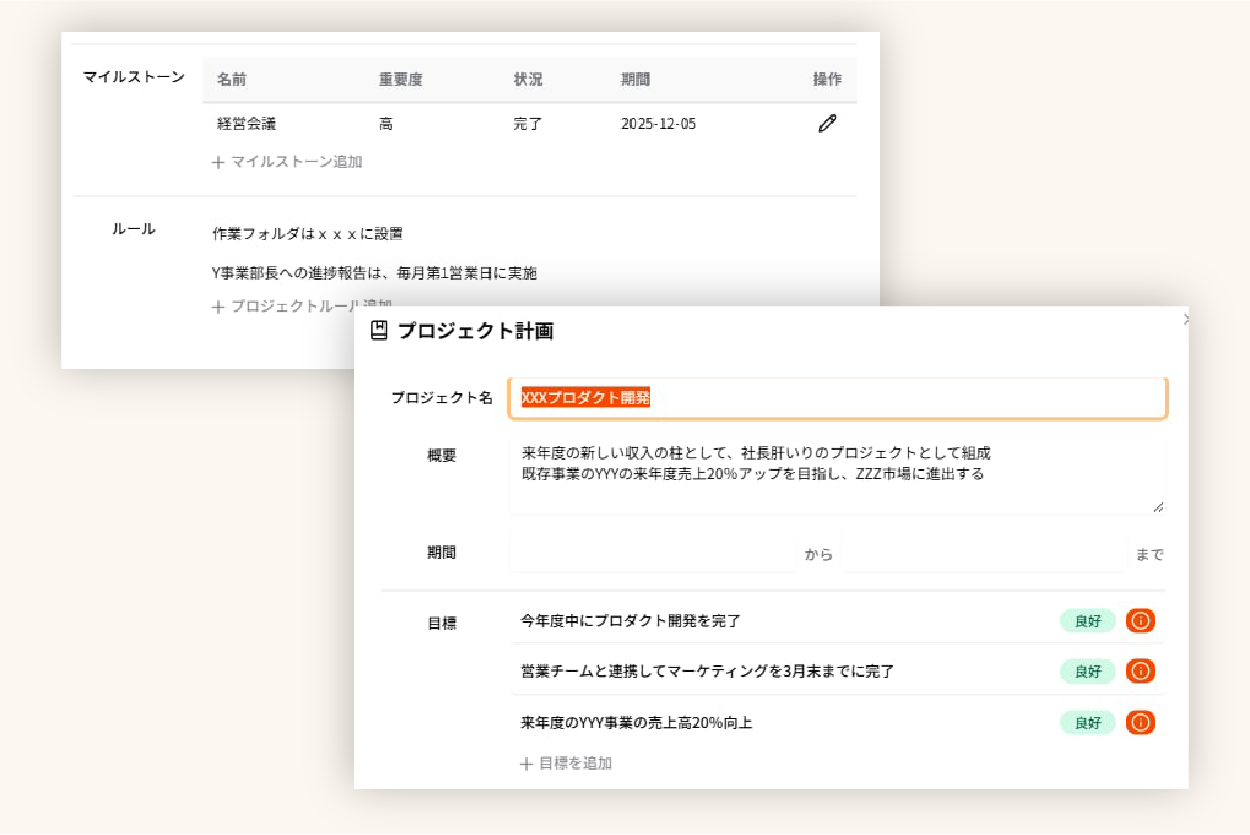The height and width of the screenshot is (835, 1250).
Task: Click goal text 来年度のYYY事業の売上高20%向上
Action: click(636, 722)
